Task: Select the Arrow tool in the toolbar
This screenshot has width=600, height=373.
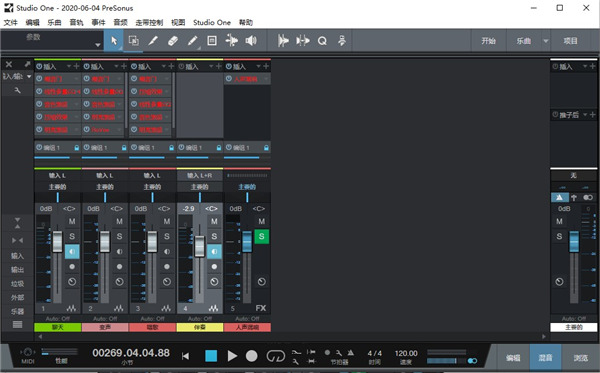Action: click(114, 41)
